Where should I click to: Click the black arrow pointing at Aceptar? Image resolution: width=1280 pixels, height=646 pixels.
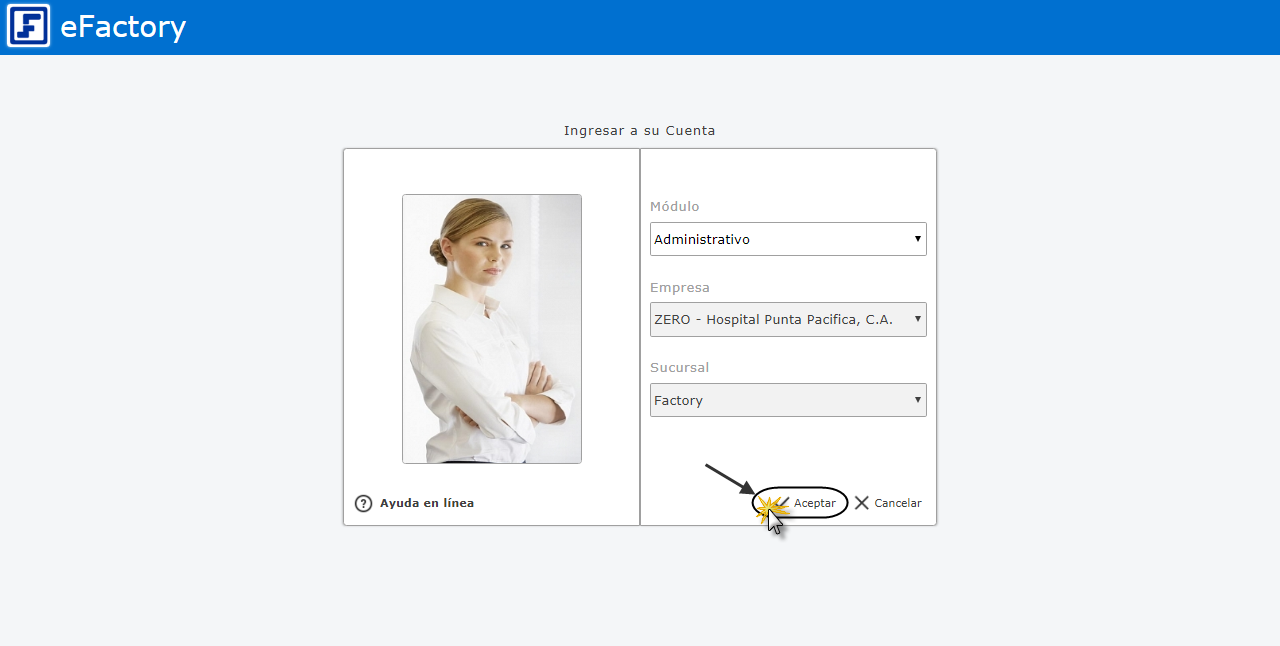coord(729,479)
